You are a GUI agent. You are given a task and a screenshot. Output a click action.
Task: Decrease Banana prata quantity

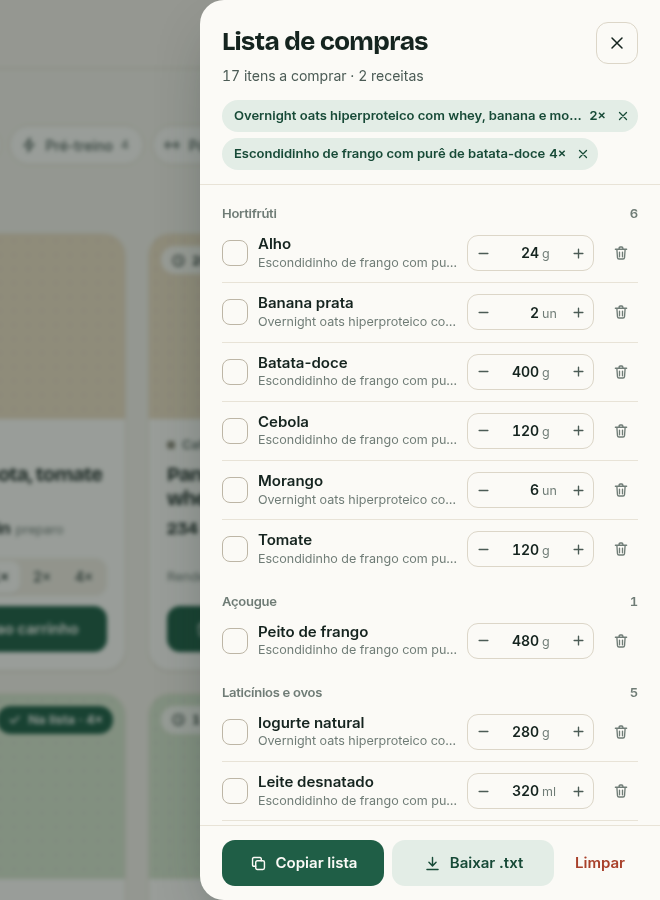pos(483,312)
